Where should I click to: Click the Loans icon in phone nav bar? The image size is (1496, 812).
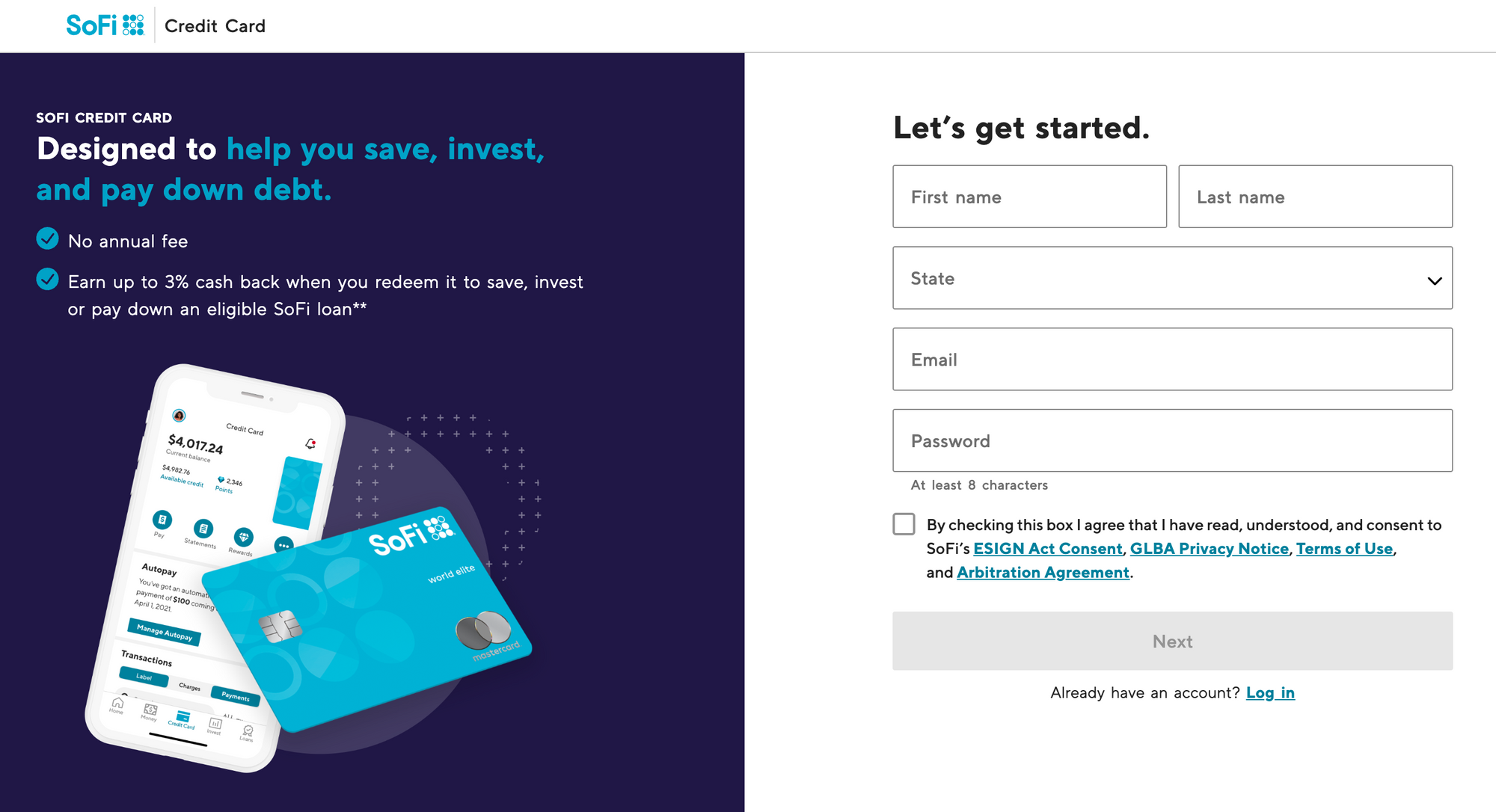[x=248, y=731]
